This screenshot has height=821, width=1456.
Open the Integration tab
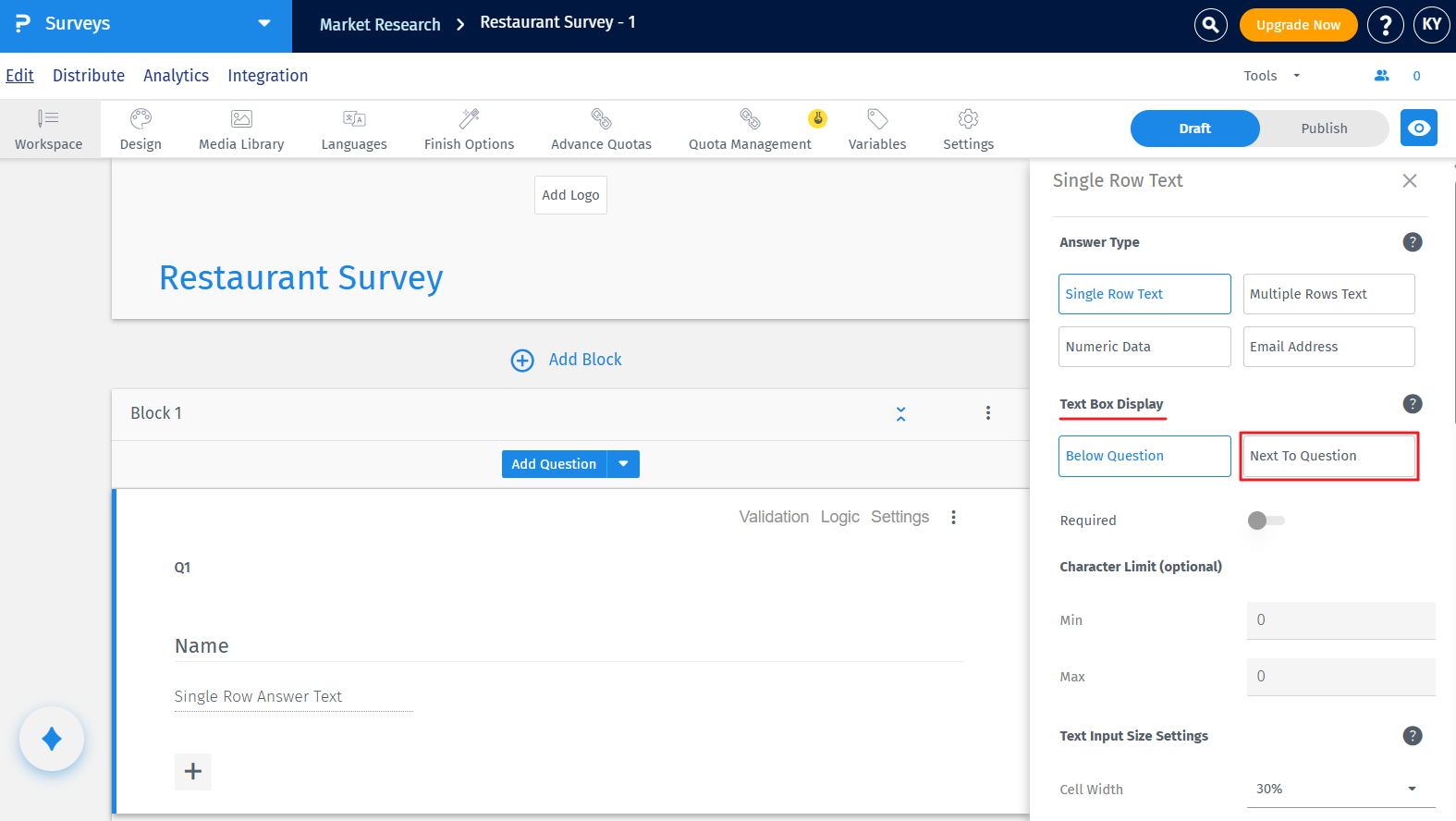(268, 76)
